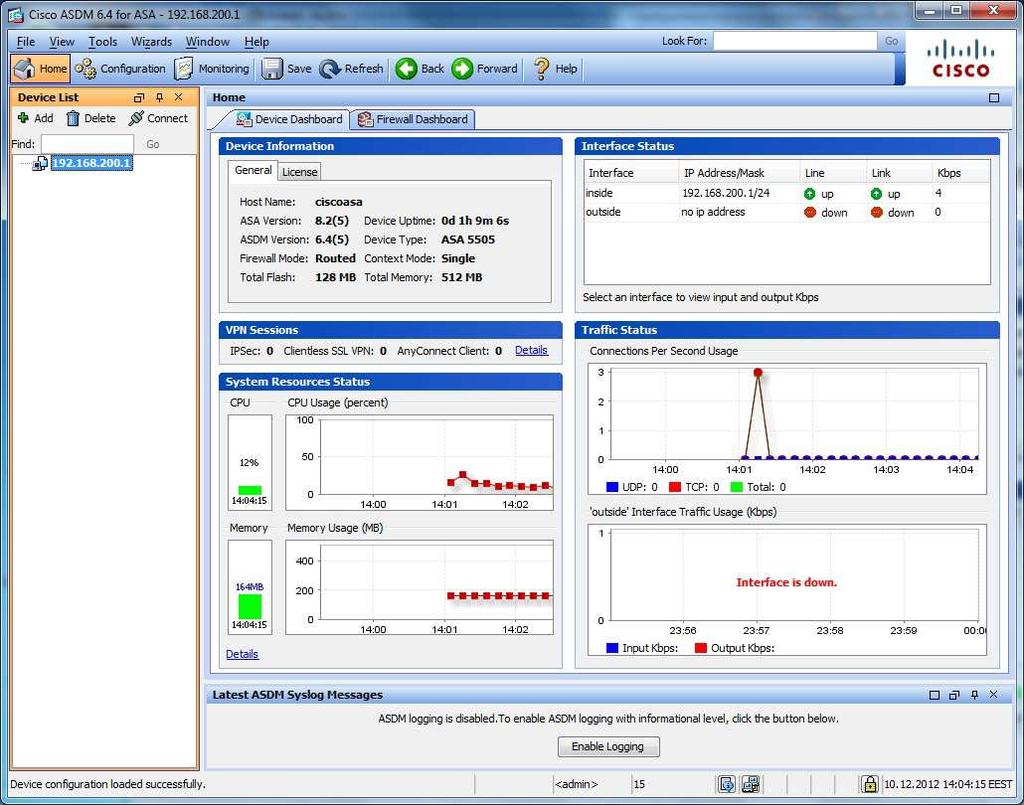Click the Interface column header

(632, 173)
